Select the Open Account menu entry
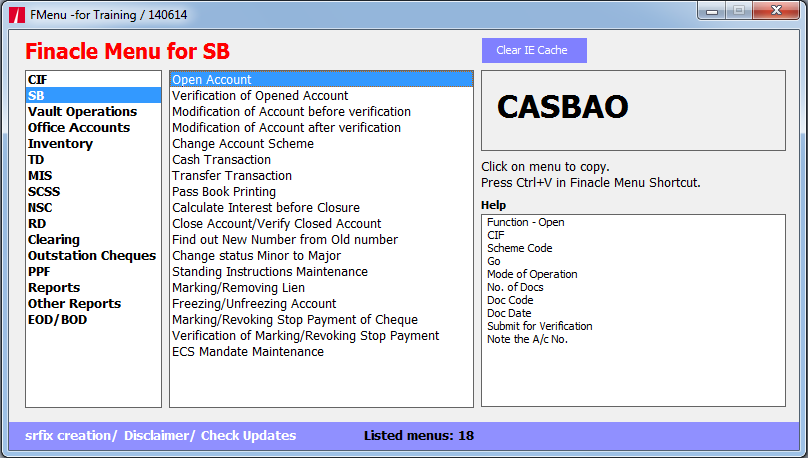The image size is (808, 458). click(x=322, y=80)
